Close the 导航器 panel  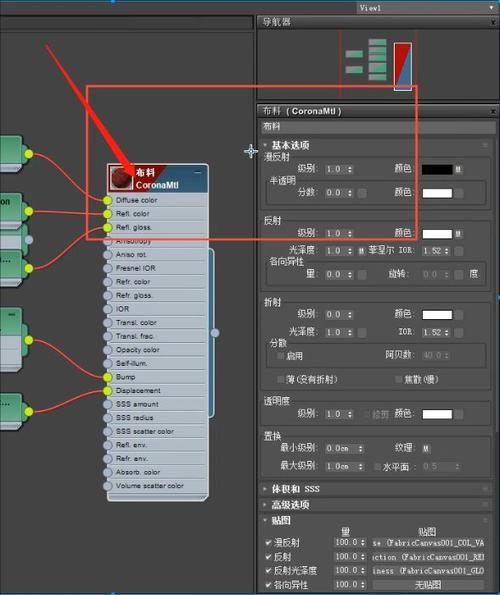tap(493, 22)
